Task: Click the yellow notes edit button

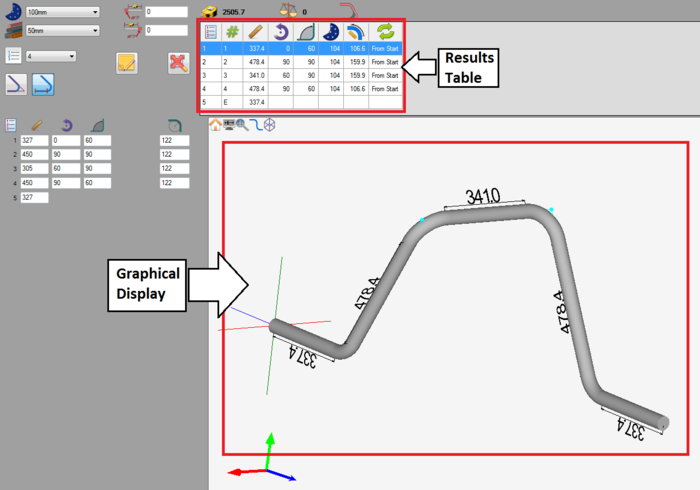Action: tap(127, 63)
